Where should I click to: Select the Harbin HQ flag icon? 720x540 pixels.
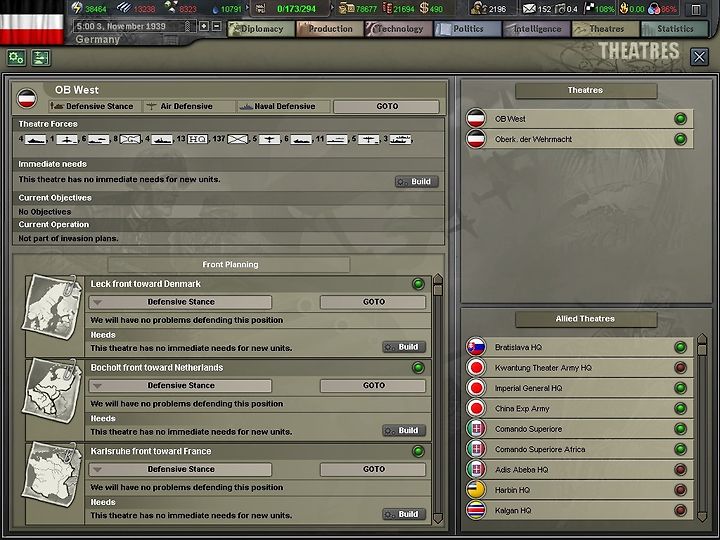coord(476,490)
